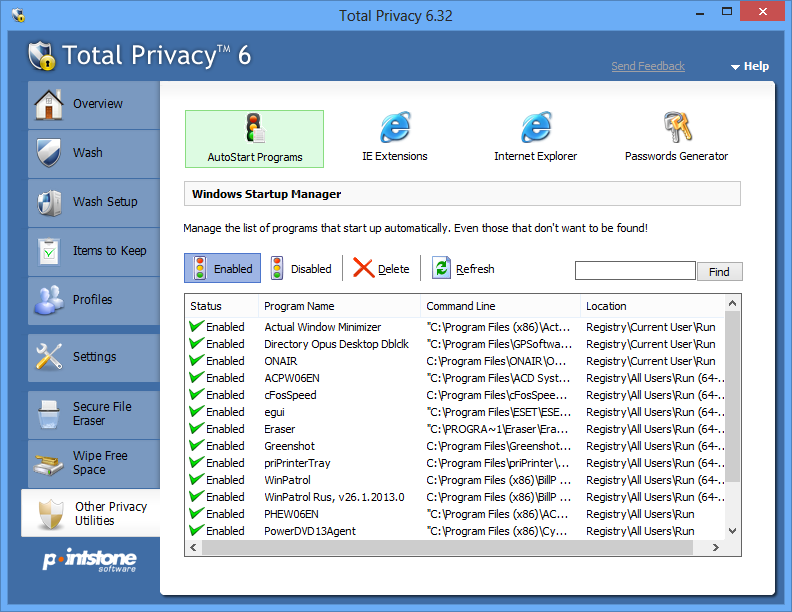Click Greenshot command line cell
Screen dimensions: 792x612
pos(499,446)
